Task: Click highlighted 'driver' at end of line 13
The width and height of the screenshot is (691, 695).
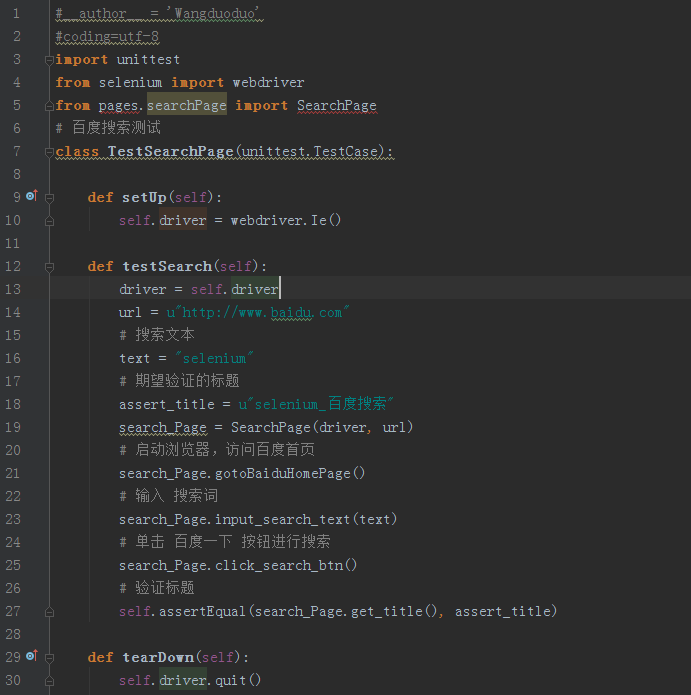Action: (x=255, y=289)
